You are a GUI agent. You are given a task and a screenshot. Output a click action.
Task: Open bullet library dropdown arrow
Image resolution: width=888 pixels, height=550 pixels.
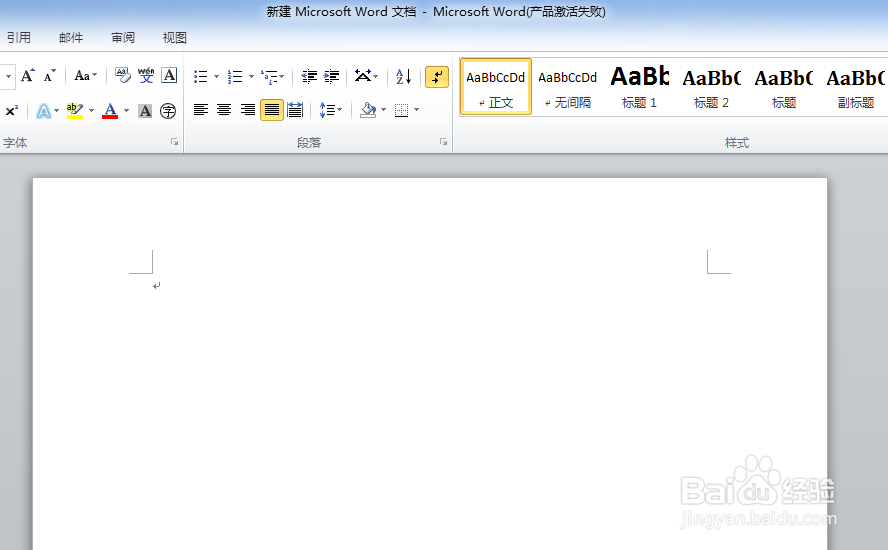(x=216, y=76)
